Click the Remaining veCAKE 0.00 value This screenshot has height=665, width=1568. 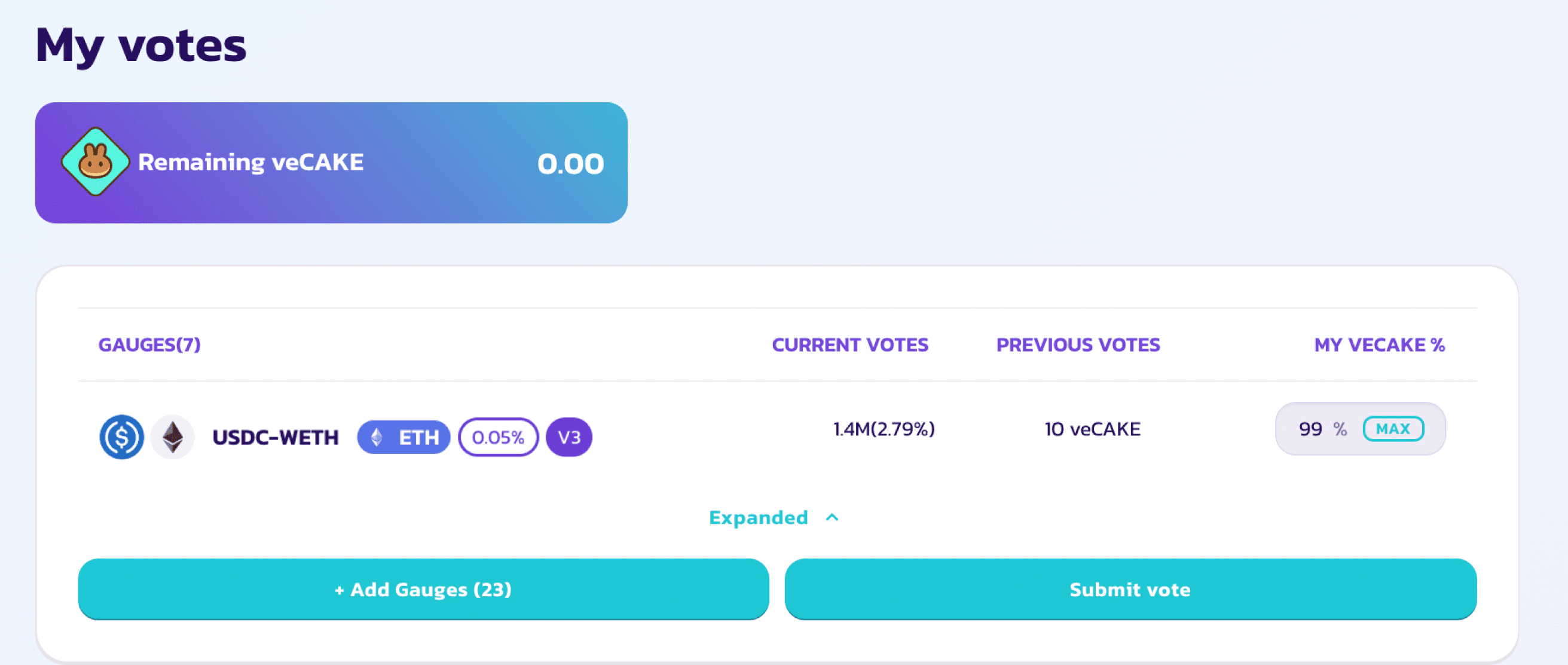[570, 163]
